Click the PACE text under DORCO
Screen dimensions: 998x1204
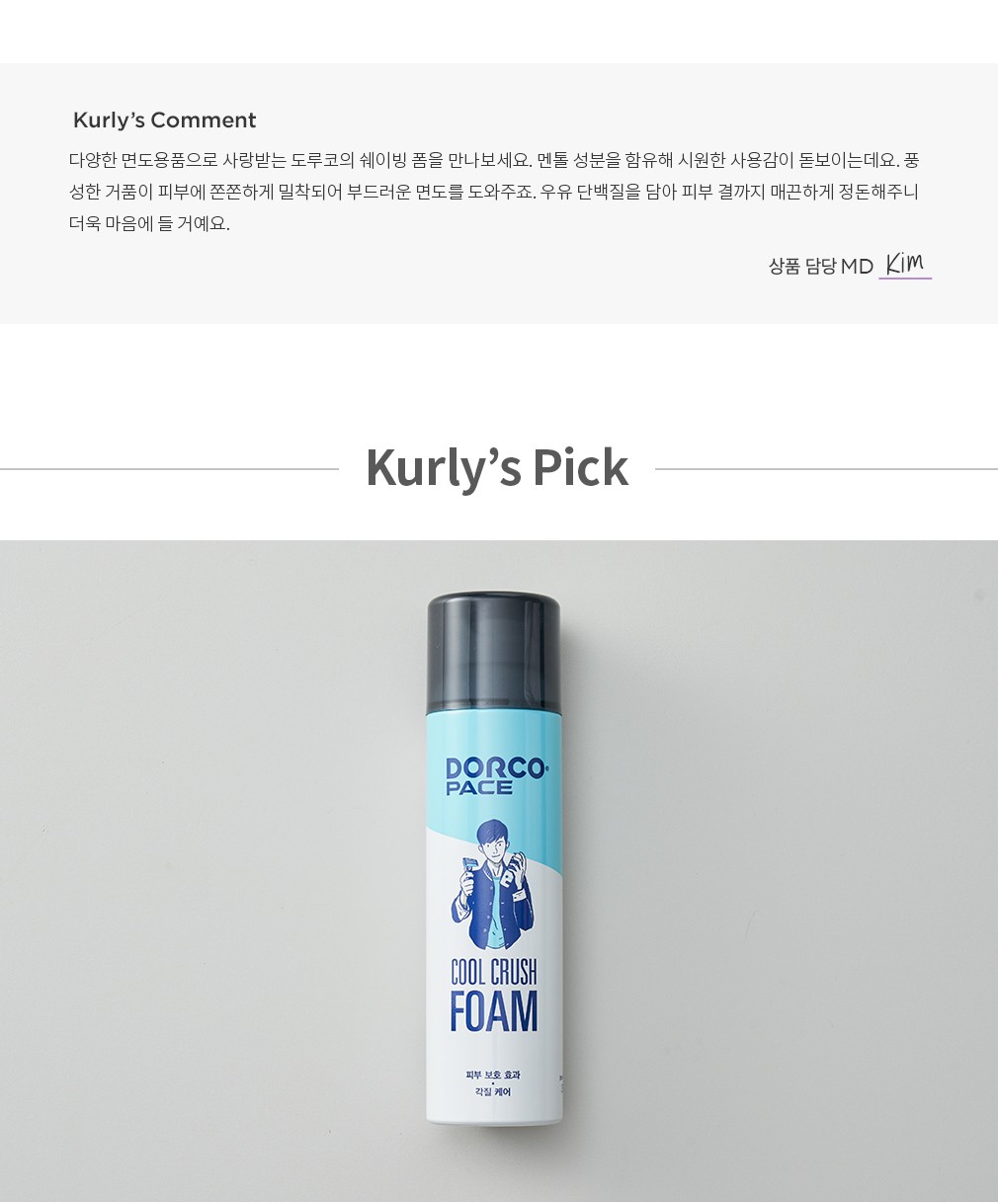coord(479,788)
